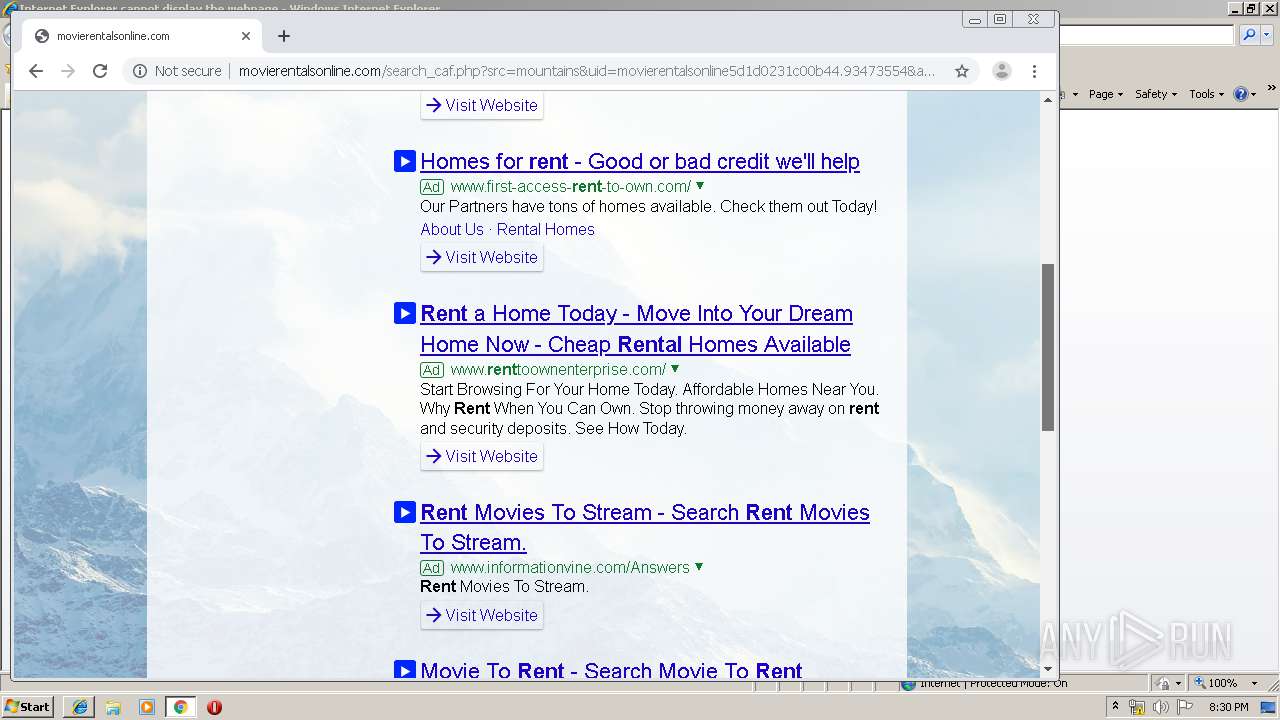Click the Internet Explorer Help icon
The width and height of the screenshot is (1280, 720).
pos(1241,94)
